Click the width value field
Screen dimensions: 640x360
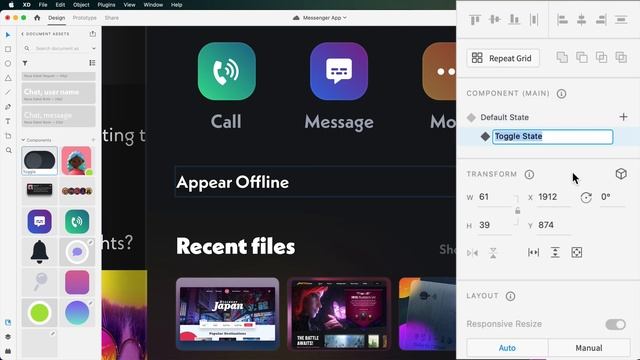point(495,197)
